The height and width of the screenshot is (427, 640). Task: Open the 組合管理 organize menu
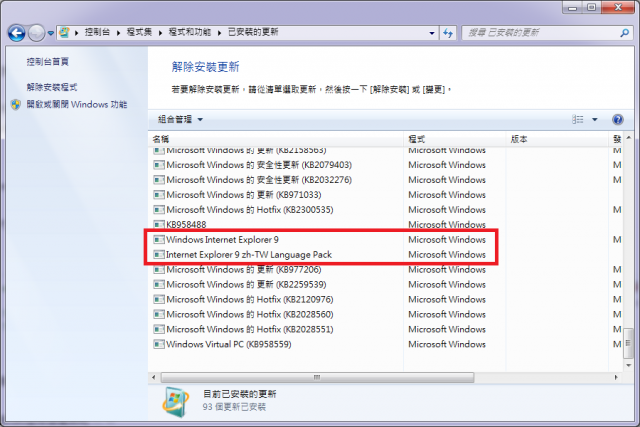pyautogui.click(x=180, y=120)
